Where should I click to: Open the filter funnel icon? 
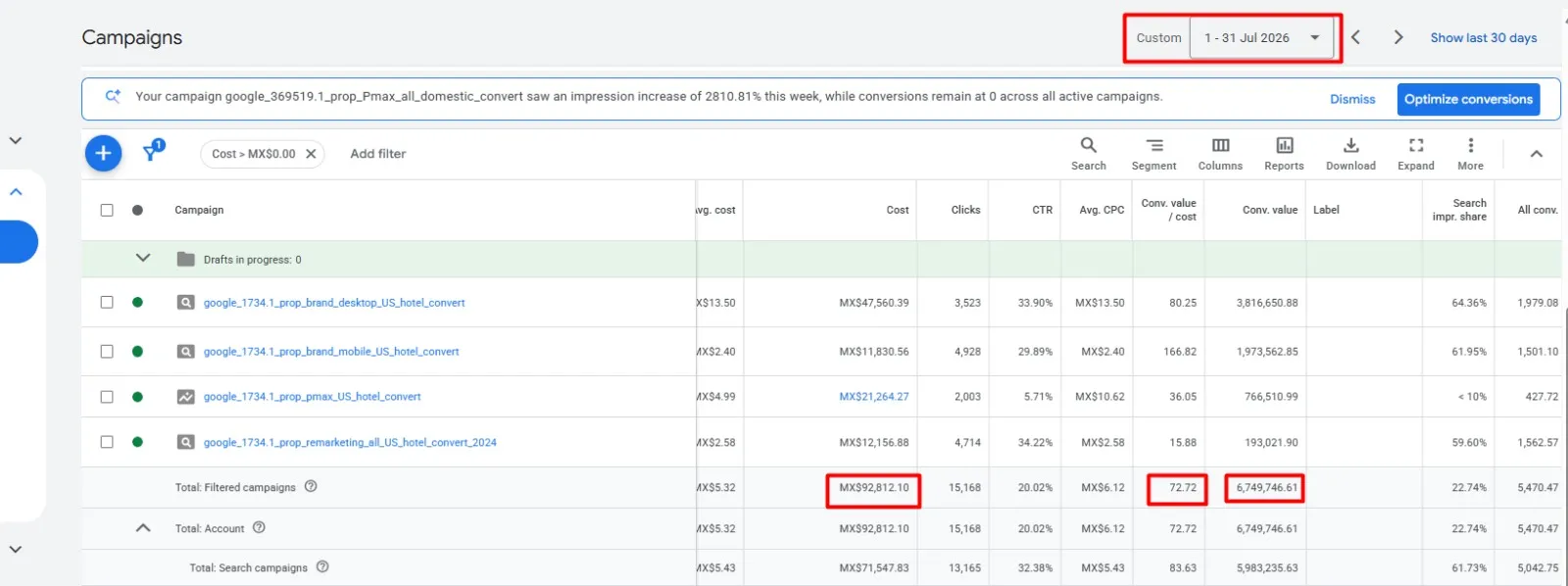tap(153, 151)
